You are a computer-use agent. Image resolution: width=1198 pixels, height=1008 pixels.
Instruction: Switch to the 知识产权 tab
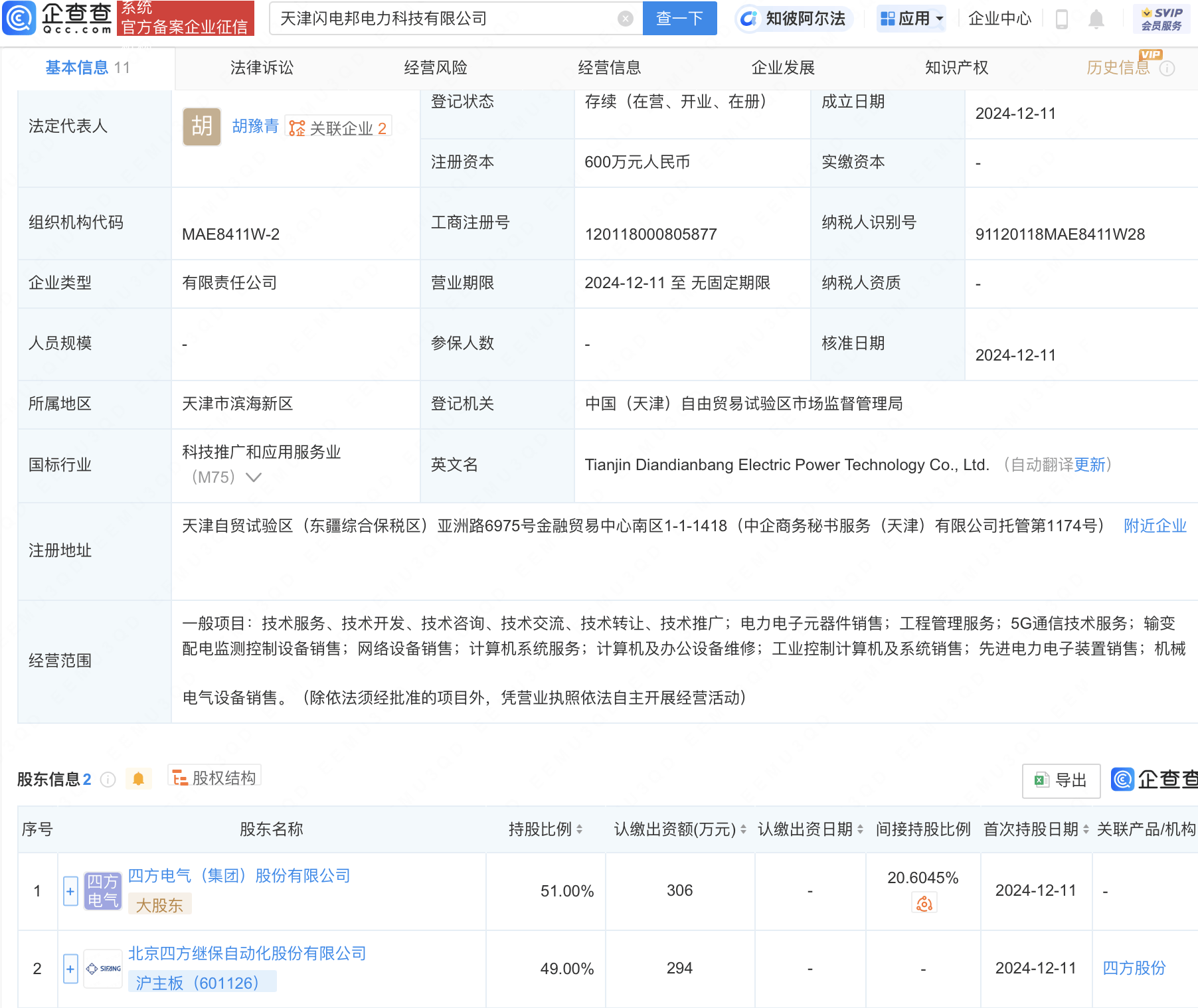coord(957,68)
